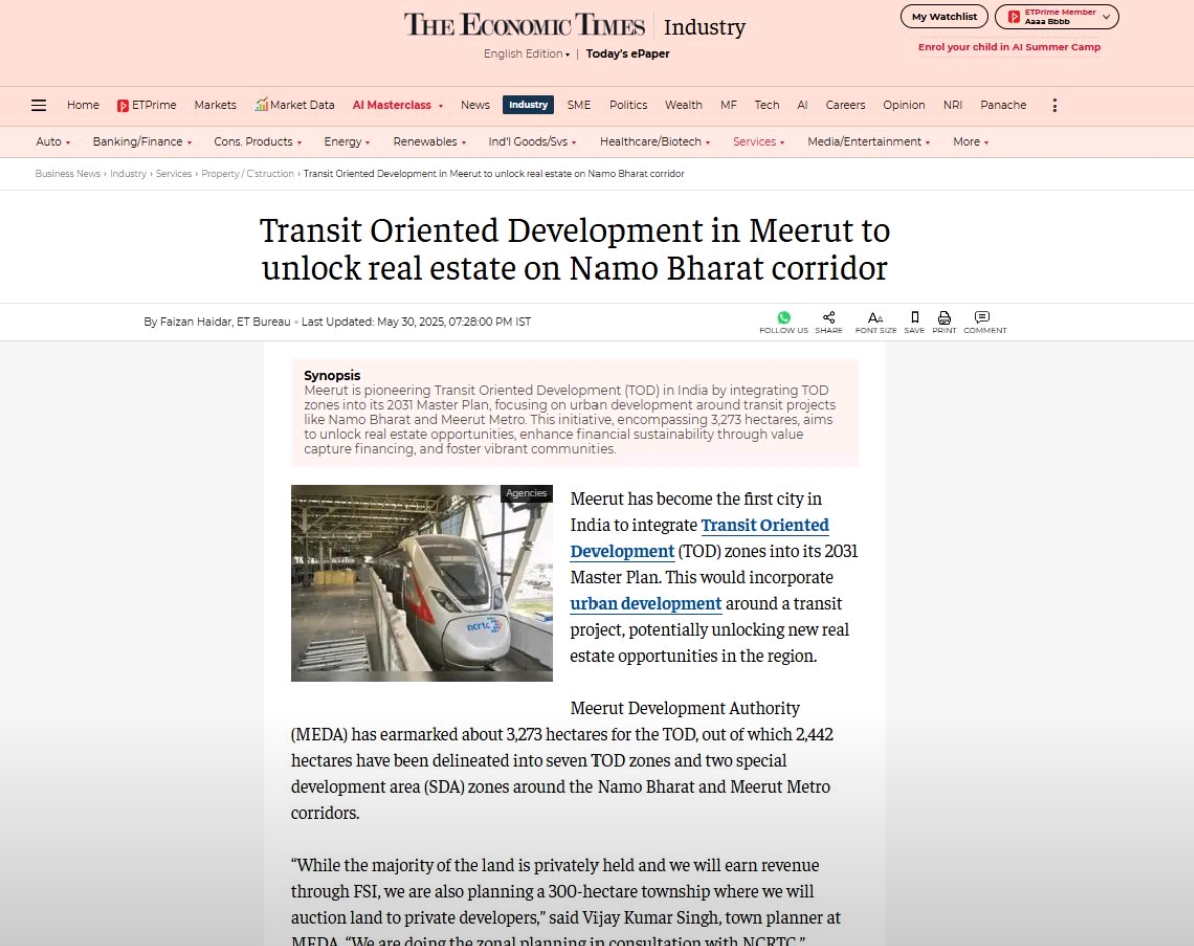Click the Share icon
This screenshot has width=1194, height=946.
tap(828, 318)
